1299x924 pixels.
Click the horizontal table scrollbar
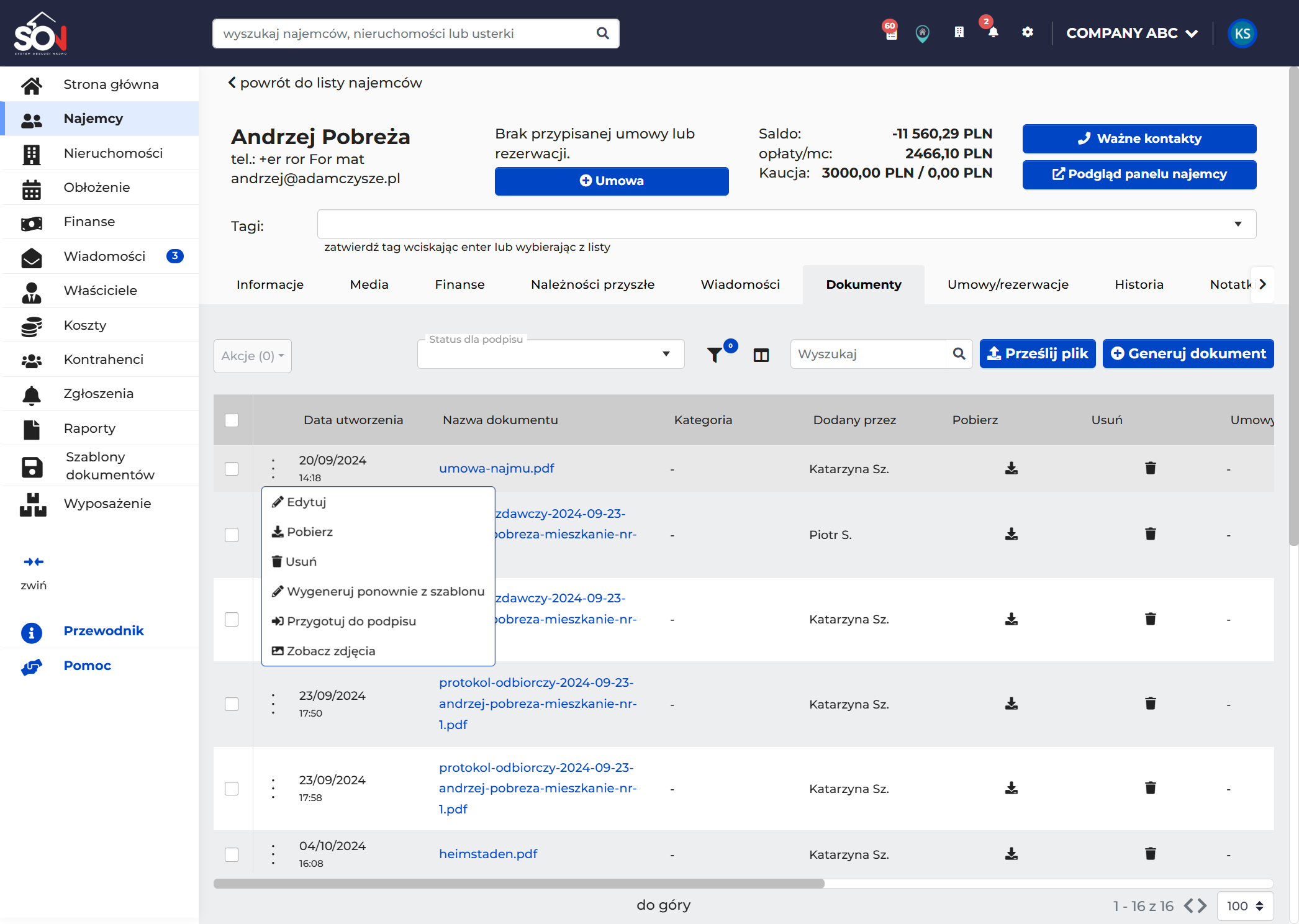pos(519,884)
